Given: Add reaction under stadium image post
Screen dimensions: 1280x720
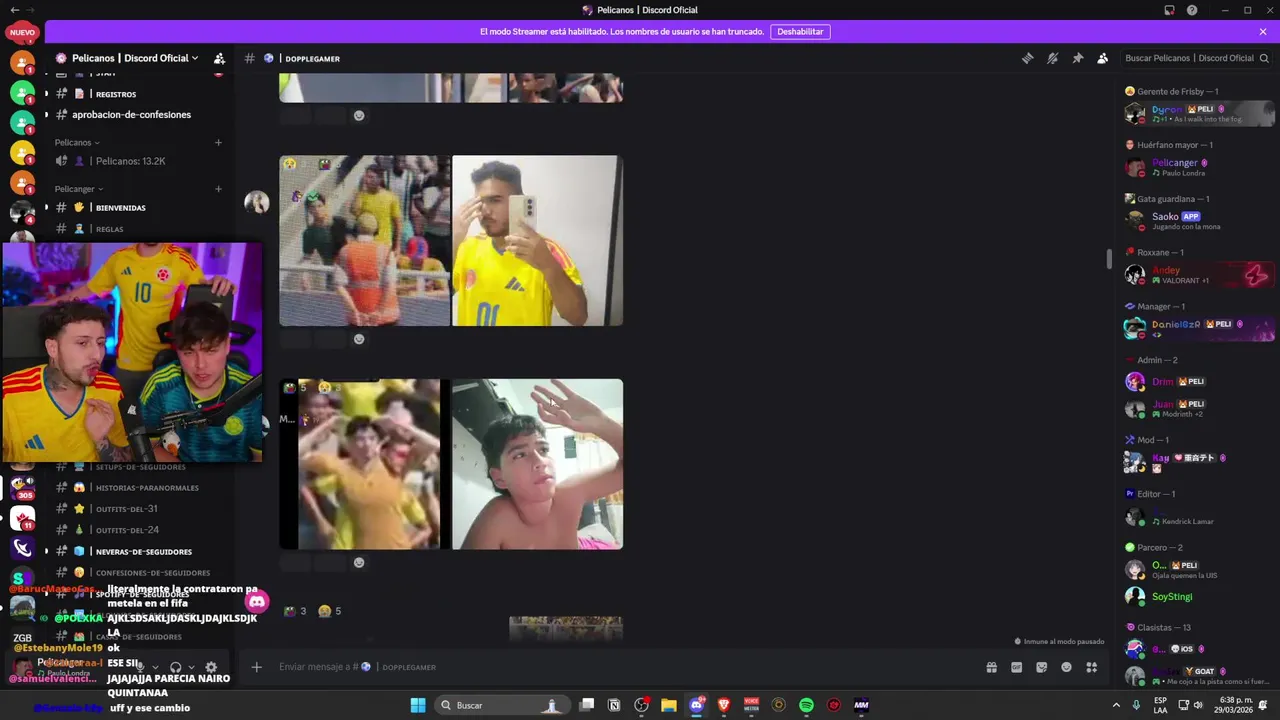Looking at the screenshot, I should [x=359, y=339].
